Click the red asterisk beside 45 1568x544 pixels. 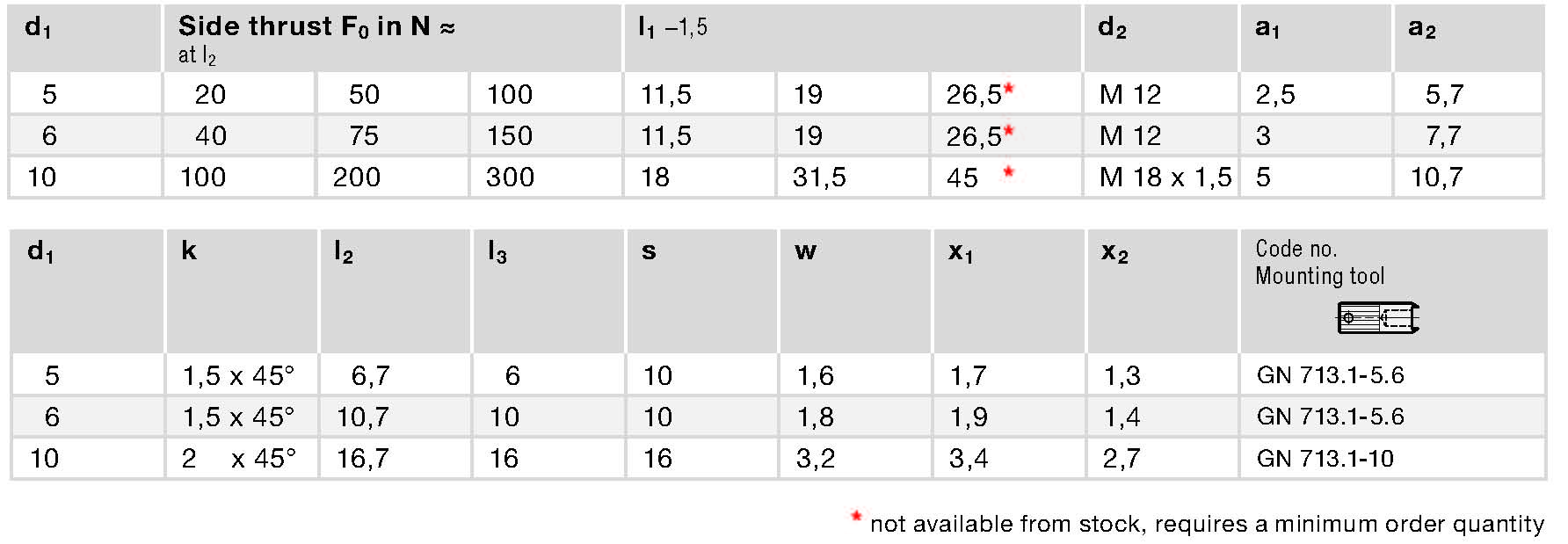[x=1008, y=172]
